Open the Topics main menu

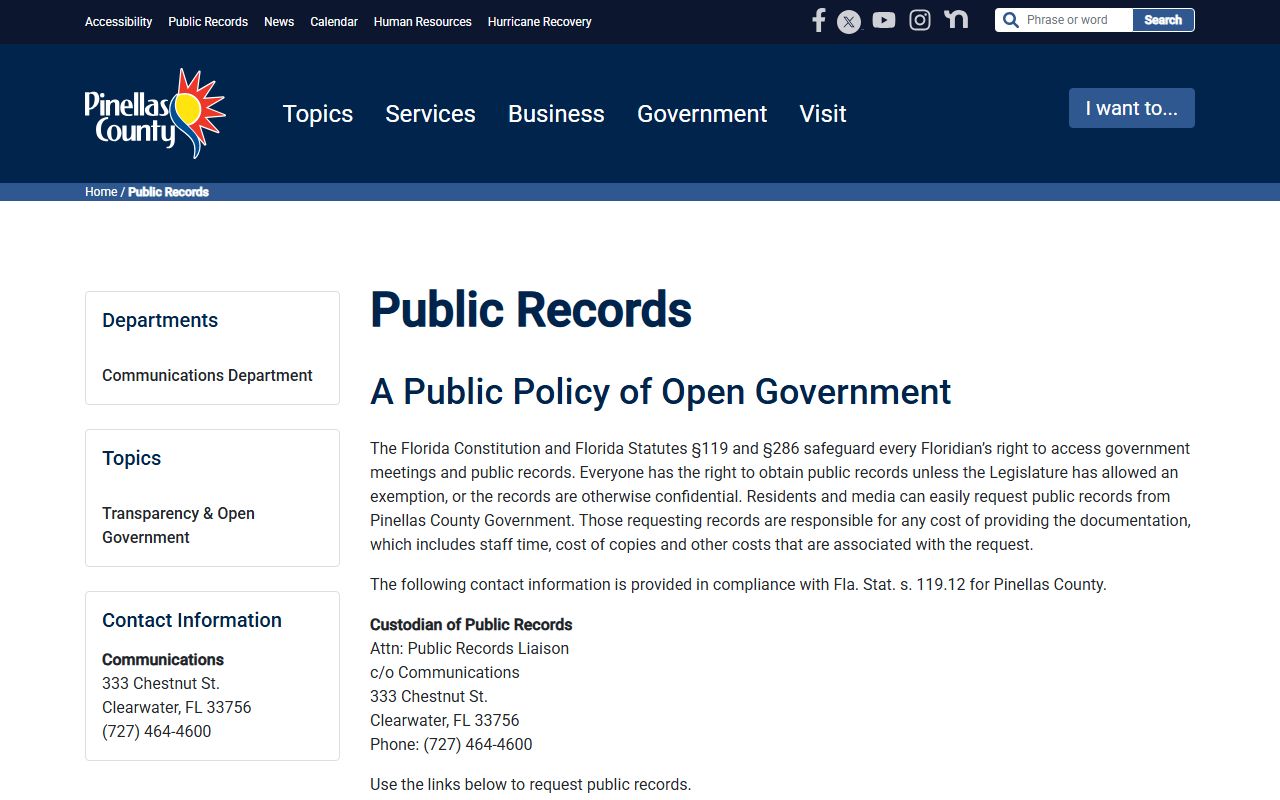pos(318,114)
